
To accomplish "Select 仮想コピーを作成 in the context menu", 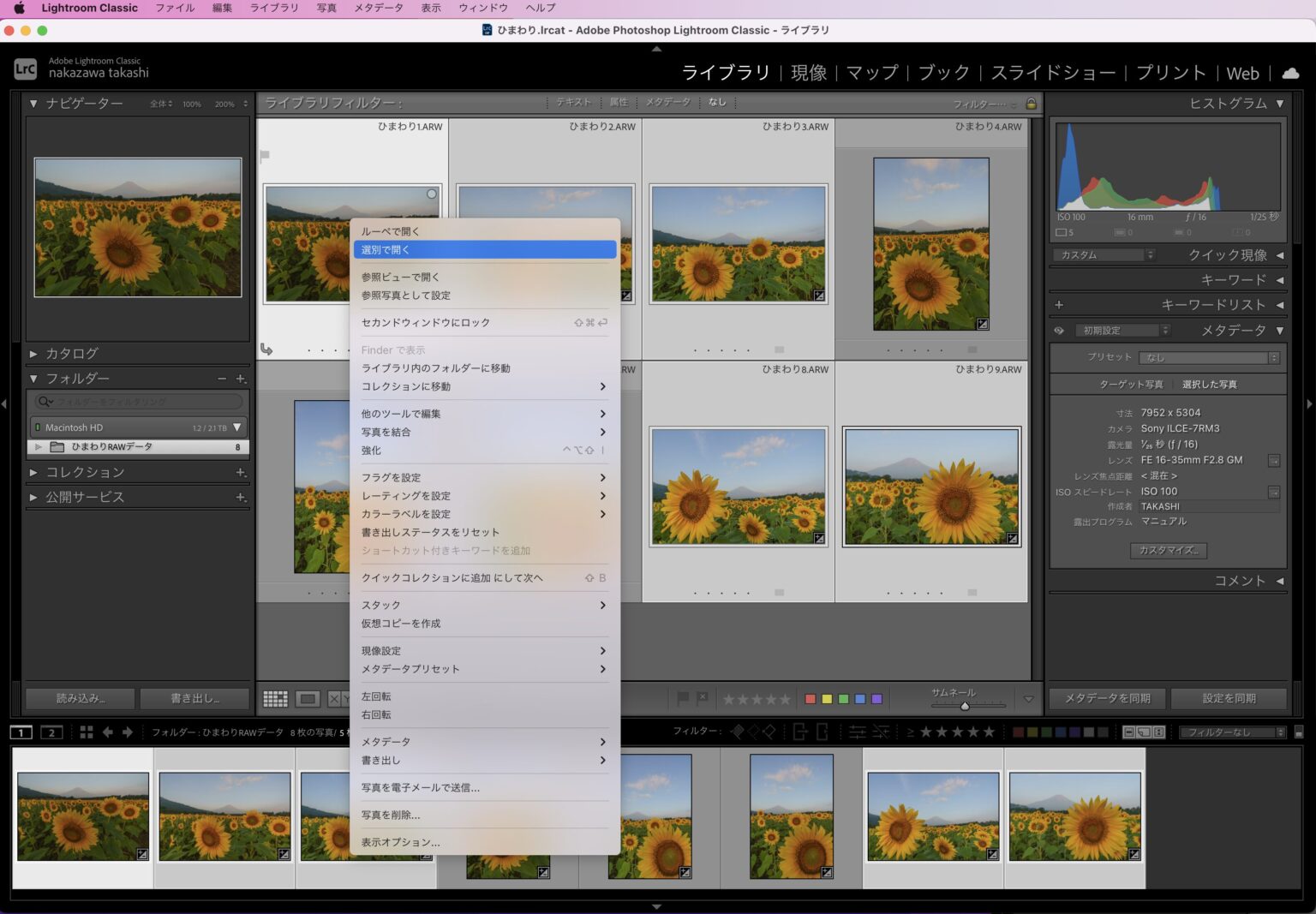I will [x=401, y=624].
